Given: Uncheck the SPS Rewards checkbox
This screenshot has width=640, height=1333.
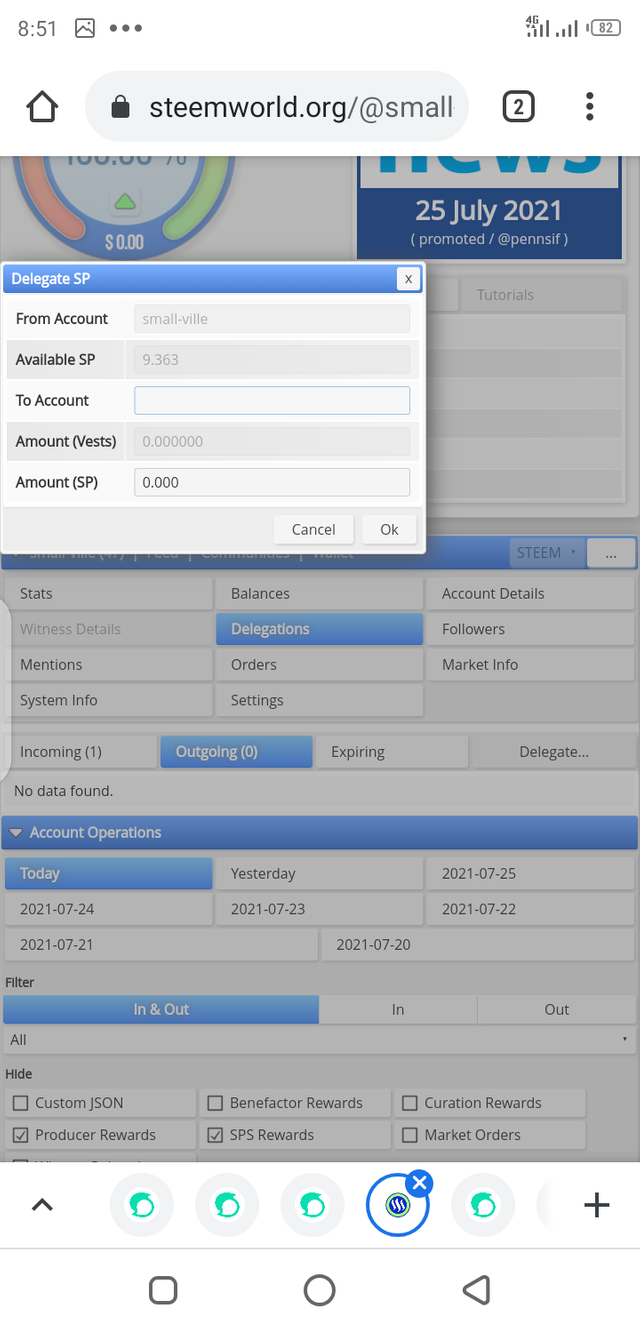Looking at the screenshot, I should pos(215,1135).
